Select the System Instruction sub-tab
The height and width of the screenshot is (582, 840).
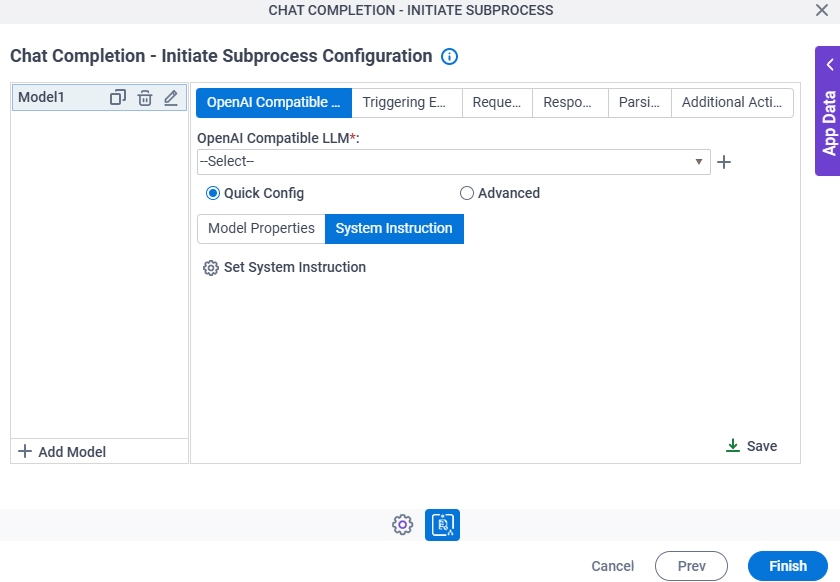click(394, 229)
